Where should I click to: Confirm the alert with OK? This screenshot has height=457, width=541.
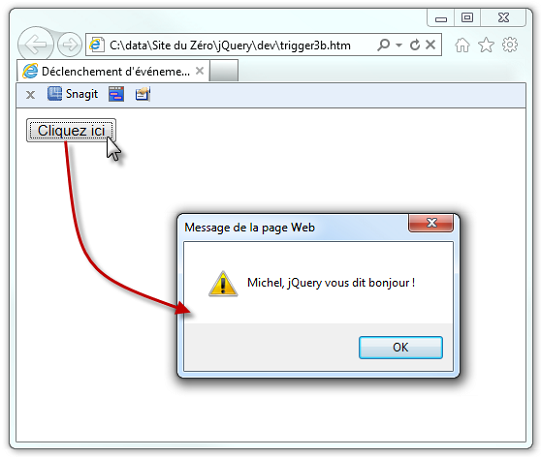401,347
